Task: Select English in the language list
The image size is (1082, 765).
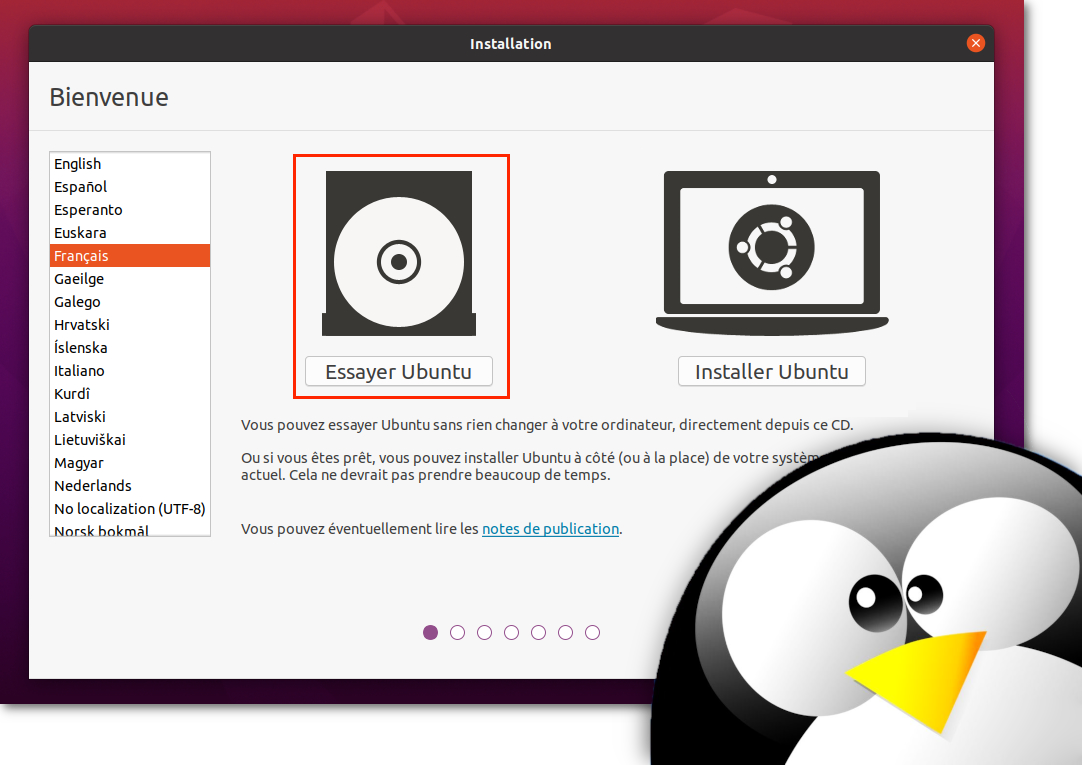Action: point(78,163)
